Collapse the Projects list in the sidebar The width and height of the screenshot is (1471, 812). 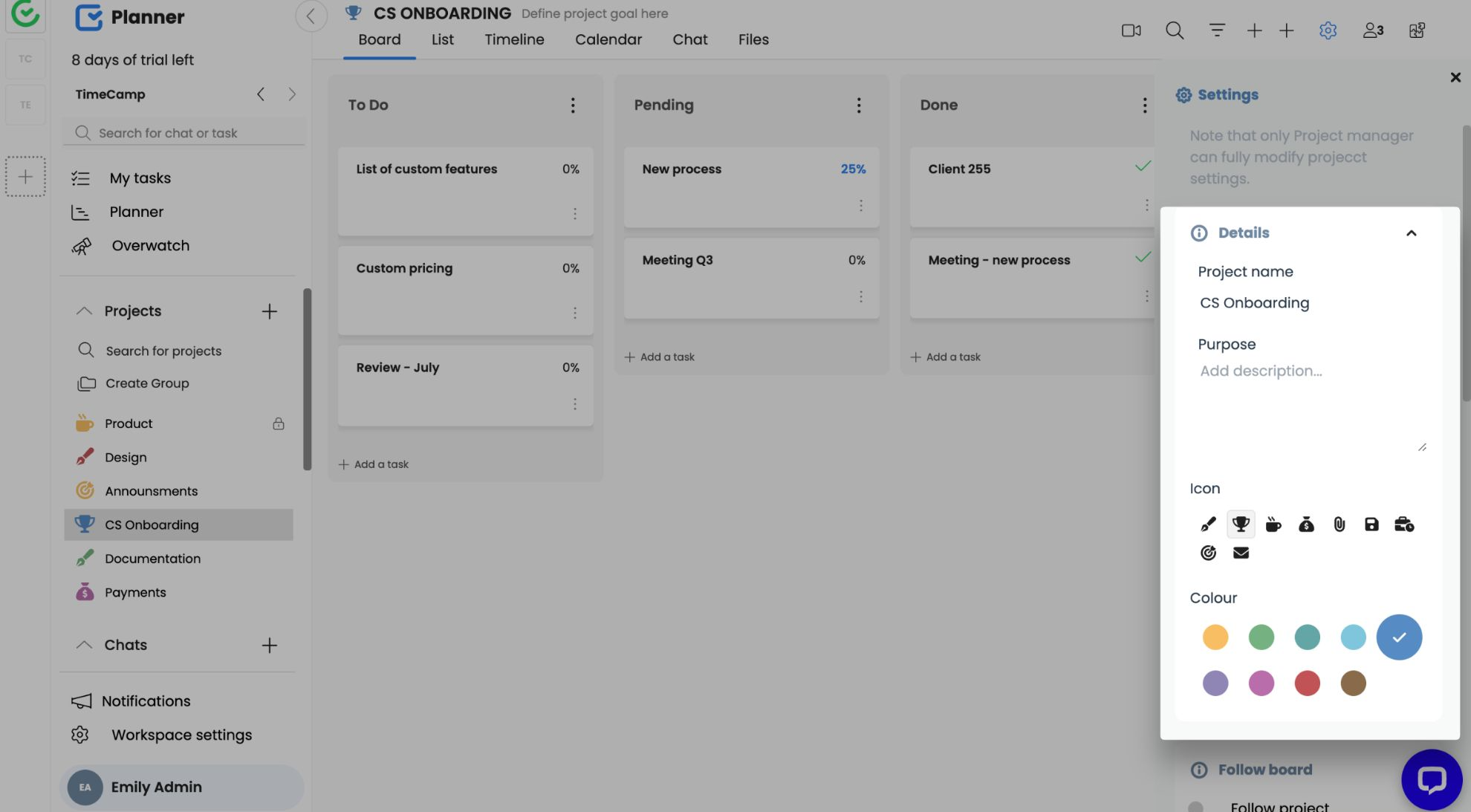(84, 311)
